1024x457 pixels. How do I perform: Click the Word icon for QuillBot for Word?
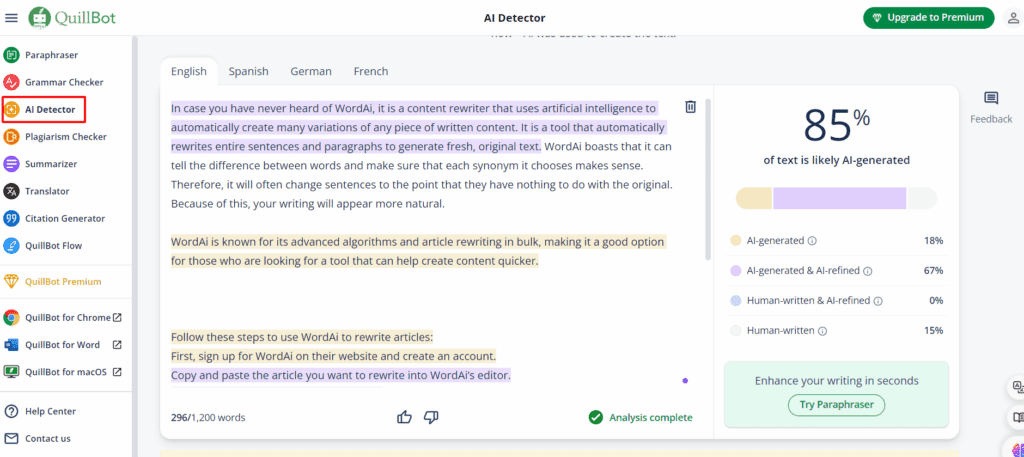12,345
